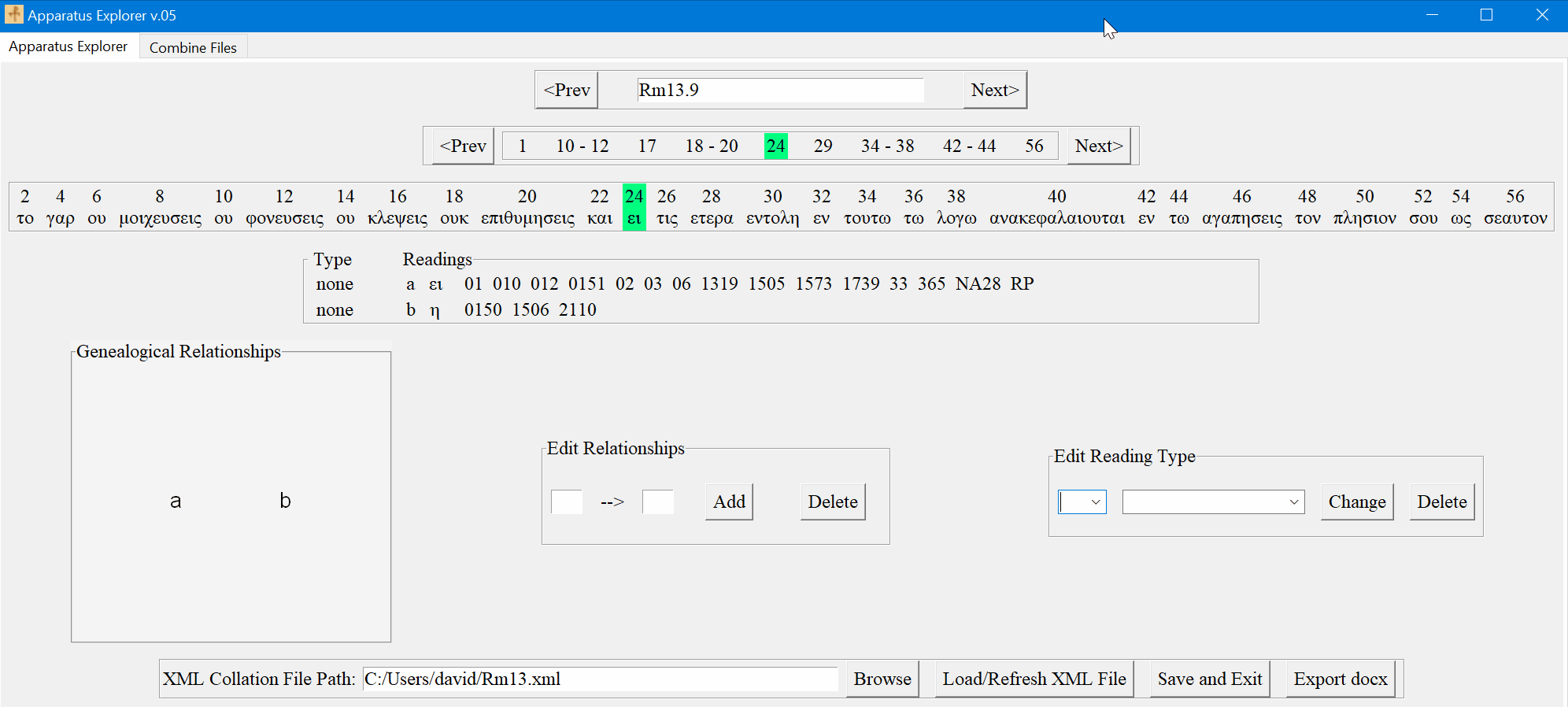Click word εντολη at index 30
This screenshot has width=1568, height=707.
tap(773, 218)
